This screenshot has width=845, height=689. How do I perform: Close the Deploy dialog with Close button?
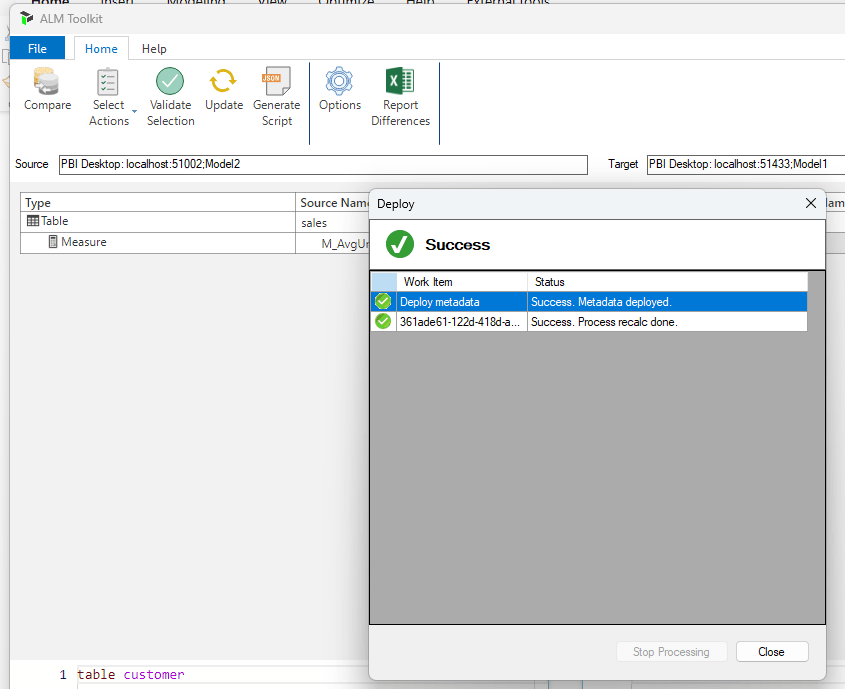coord(772,651)
